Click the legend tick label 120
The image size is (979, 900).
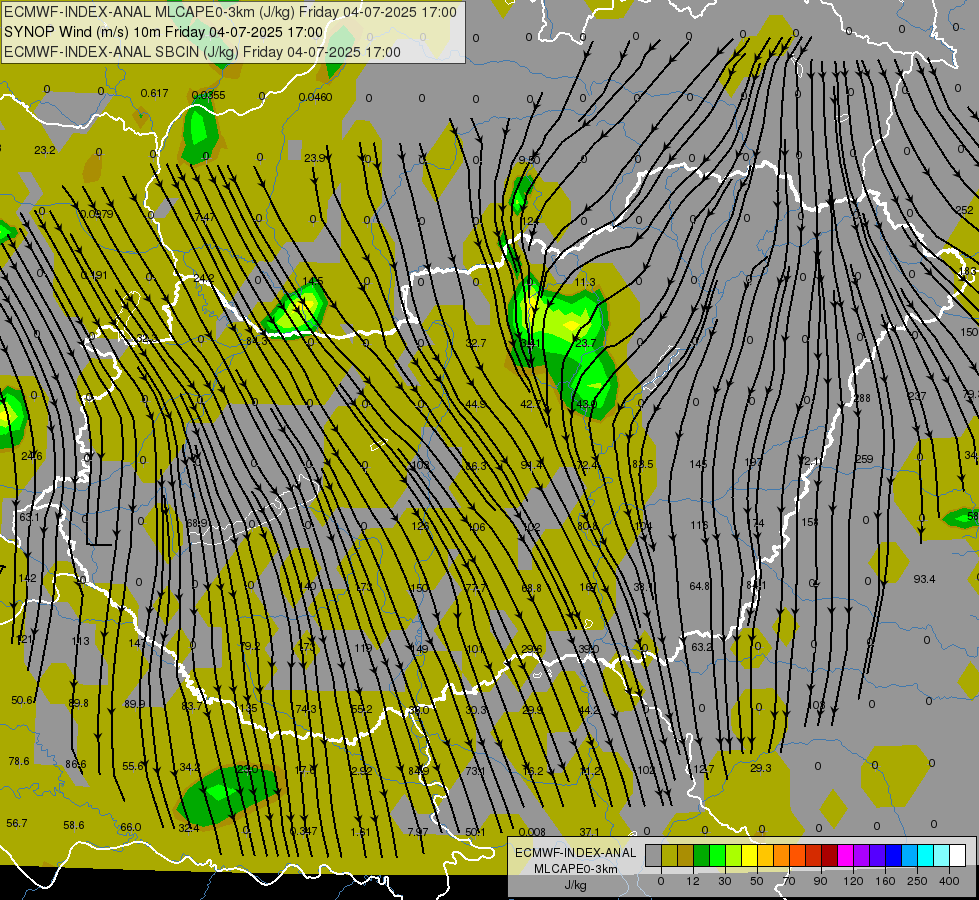[x=854, y=881]
